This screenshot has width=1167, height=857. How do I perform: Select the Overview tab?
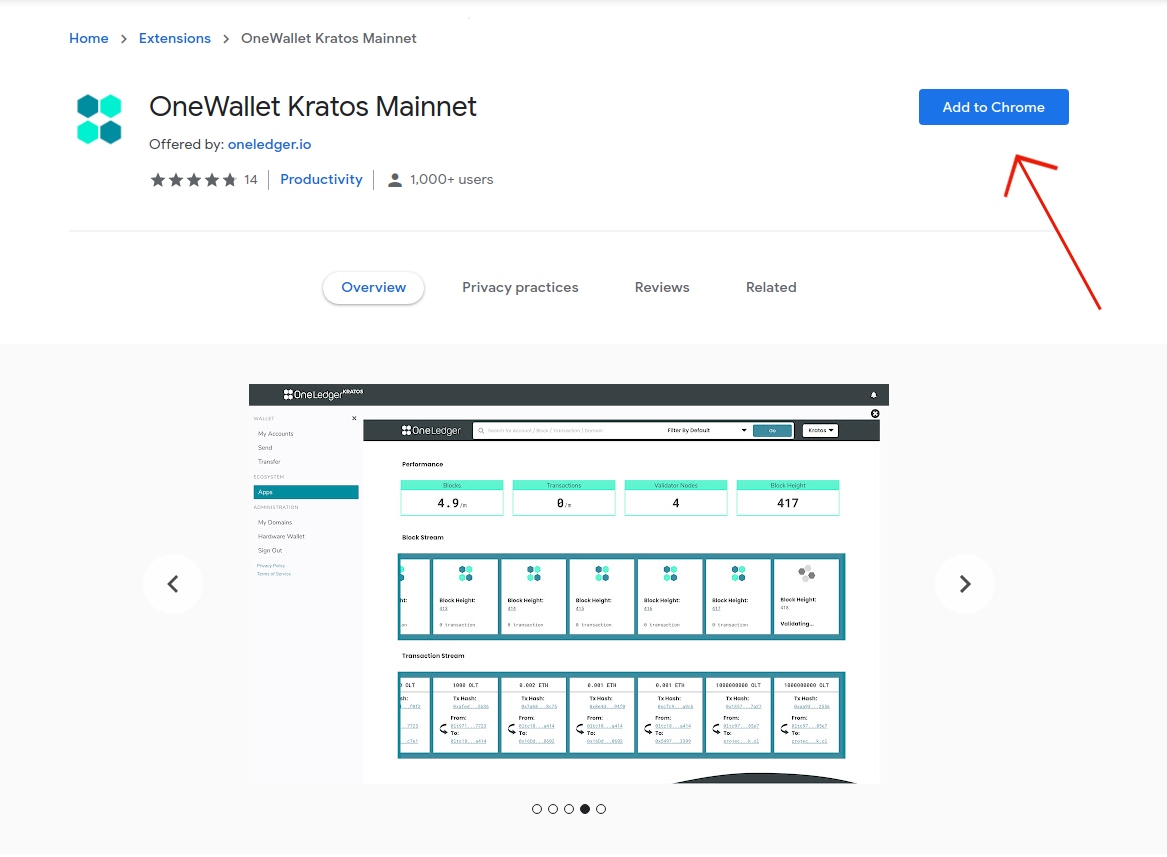373,287
